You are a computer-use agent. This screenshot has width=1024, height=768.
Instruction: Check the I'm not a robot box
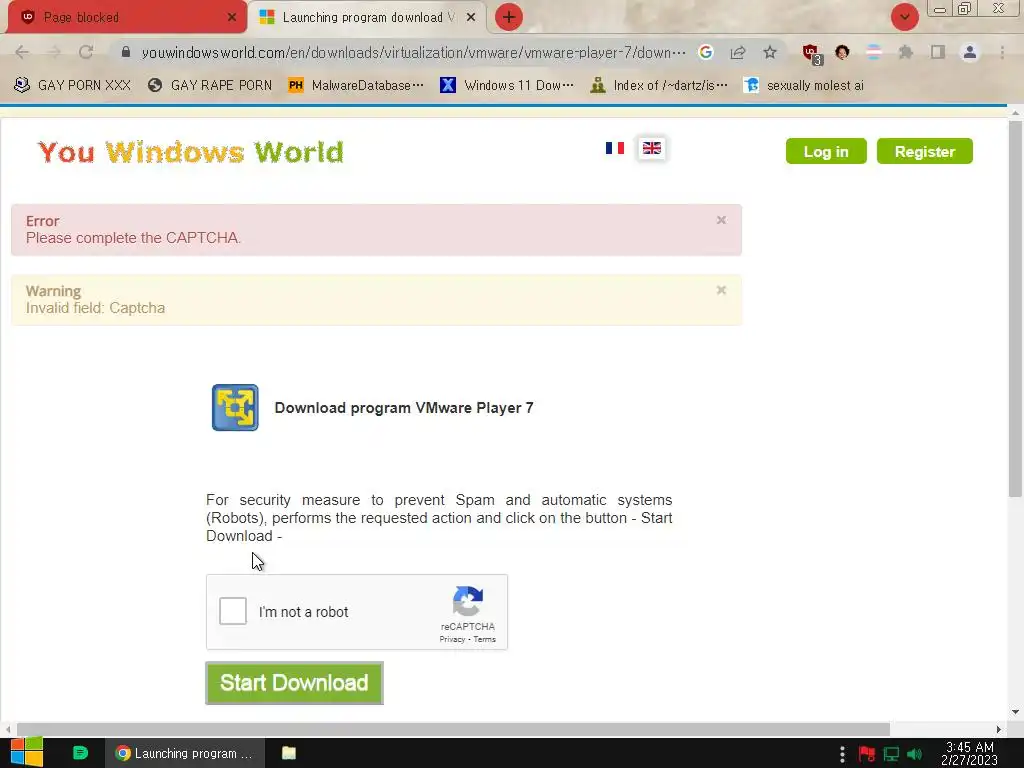pyautogui.click(x=232, y=611)
